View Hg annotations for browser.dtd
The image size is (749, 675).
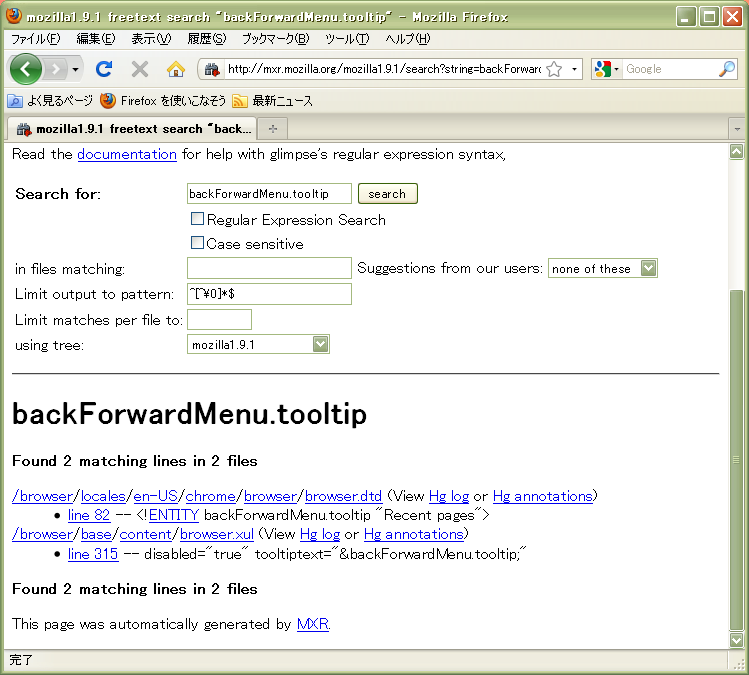tap(543, 496)
